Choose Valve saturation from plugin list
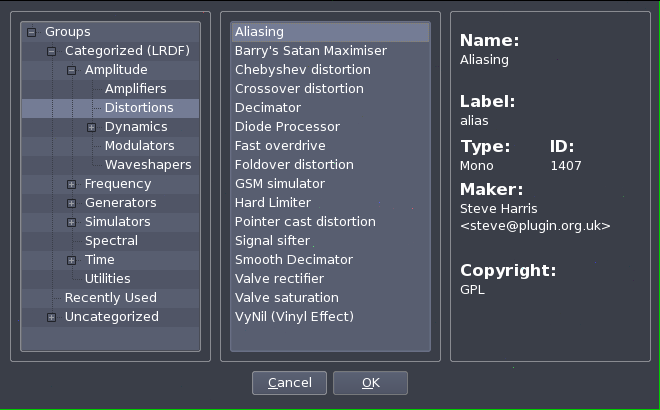The width and height of the screenshot is (660, 410). coord(286,298)
